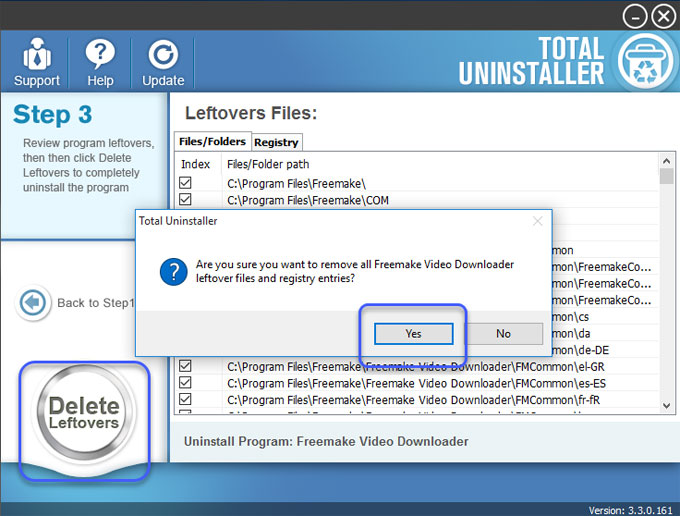Uncheck the Freemake\COM folder checkbox
This screenshot has height=516, width=680.
pyautogui.click(x=185, y=199)
